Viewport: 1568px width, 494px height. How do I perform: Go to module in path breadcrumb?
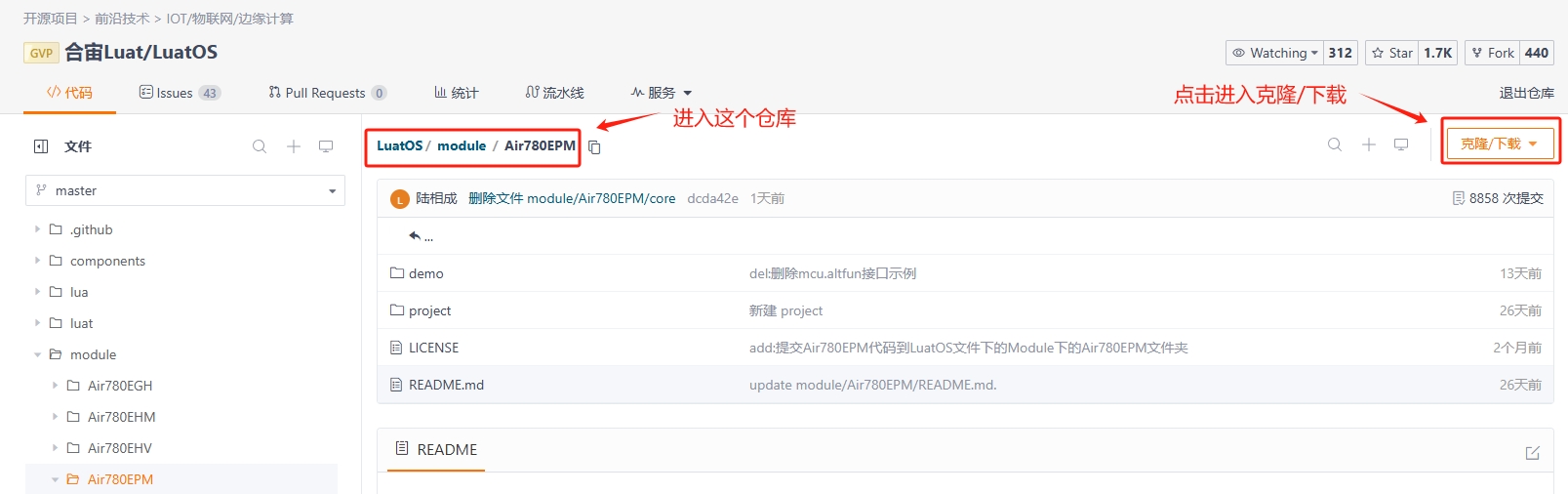462,145
